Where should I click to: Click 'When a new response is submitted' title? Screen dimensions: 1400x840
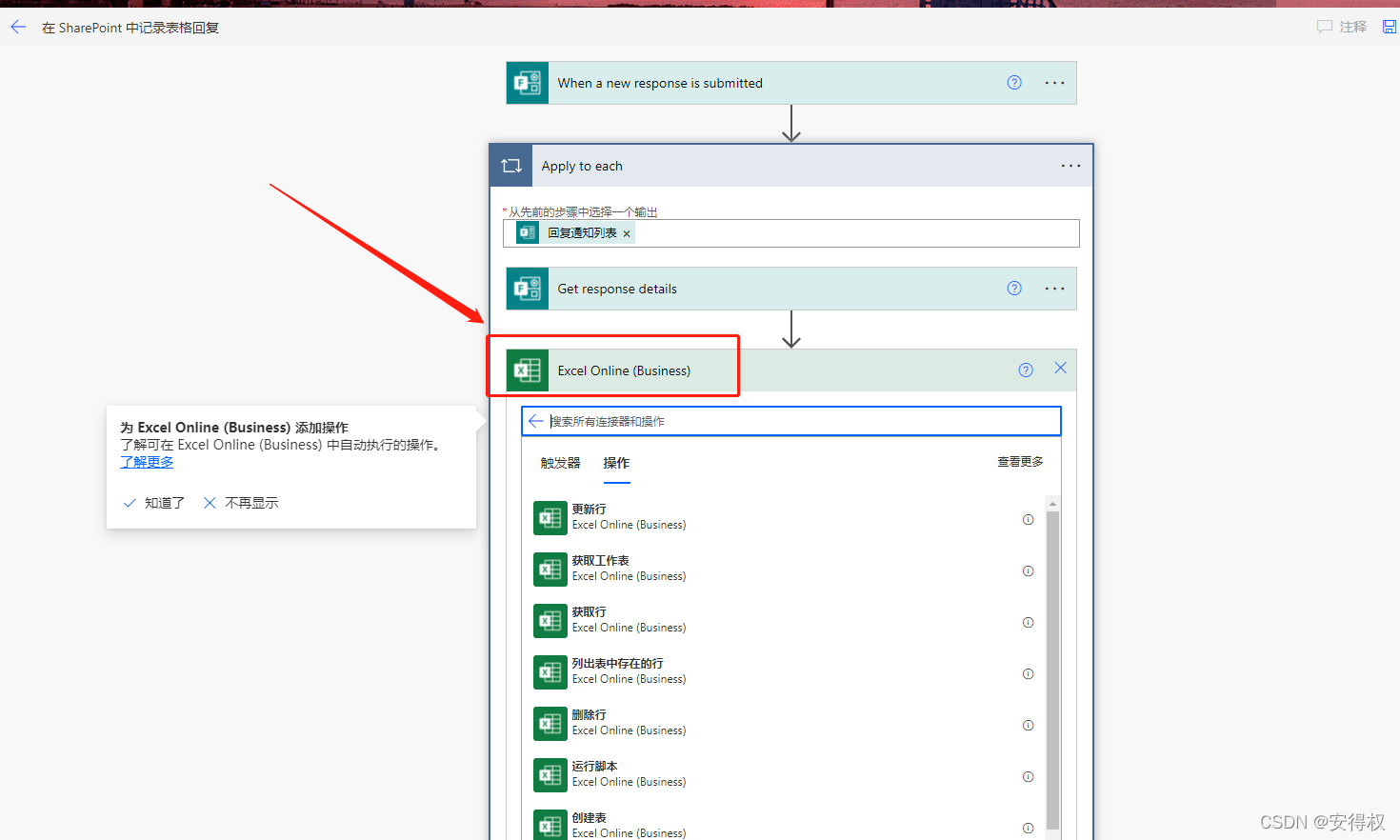tap(660, 83)
